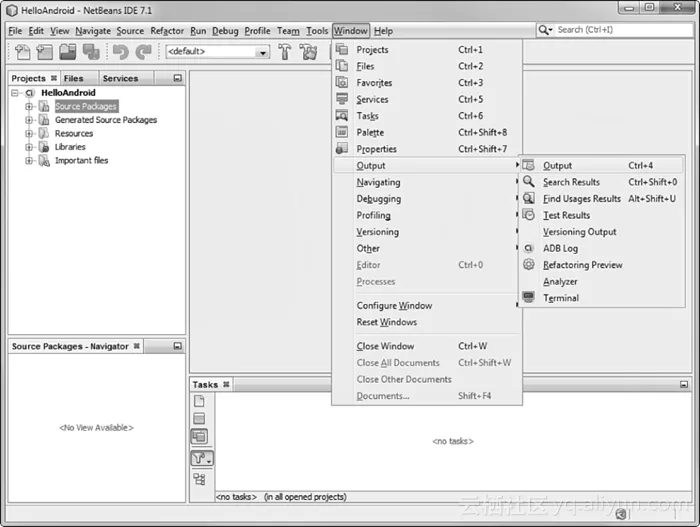Choose Reset Windows in Window menu
This screenshot has height=527, width=700.
coord(387,322)
